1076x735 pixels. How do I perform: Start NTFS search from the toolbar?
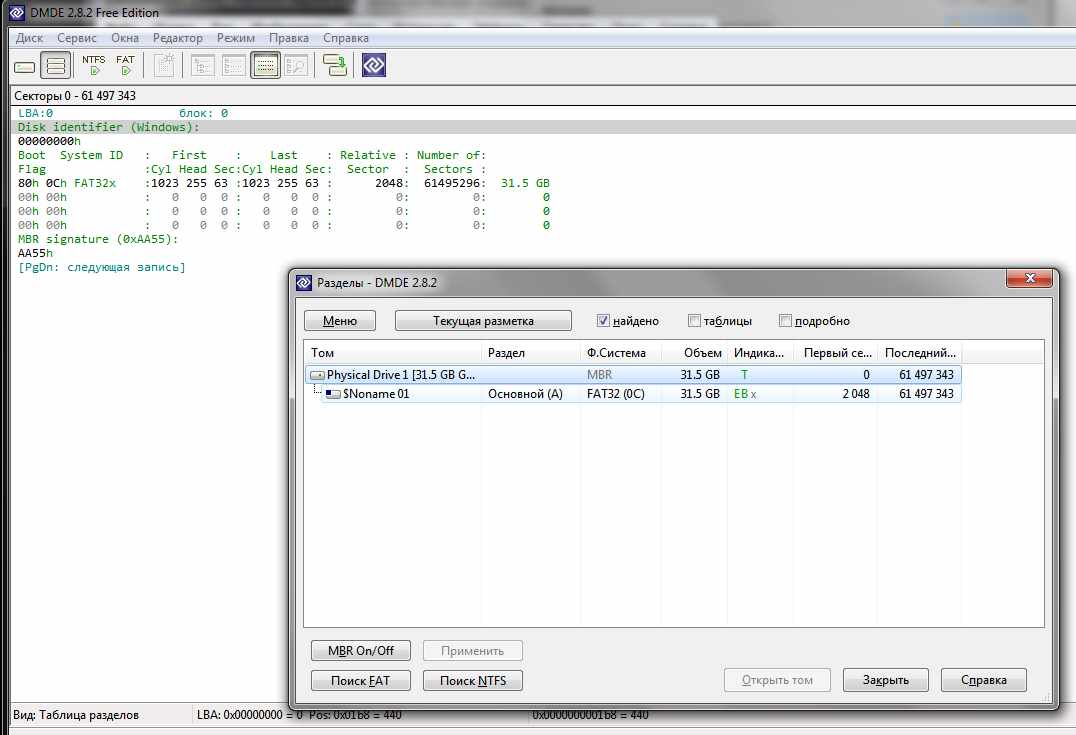point(93,66)
